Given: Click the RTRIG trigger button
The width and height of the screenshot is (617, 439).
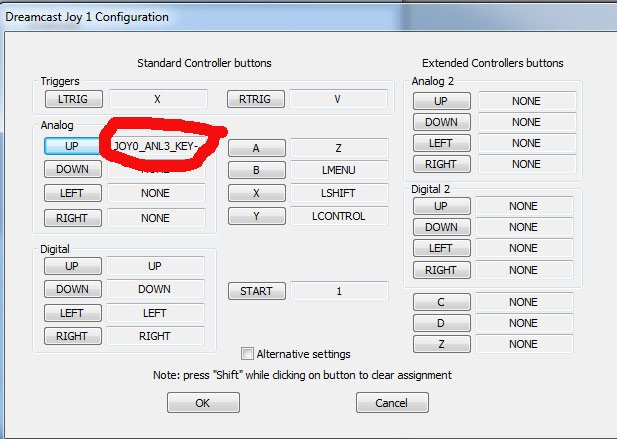Looking at the screenshot, I should click(x=256, y=99).
